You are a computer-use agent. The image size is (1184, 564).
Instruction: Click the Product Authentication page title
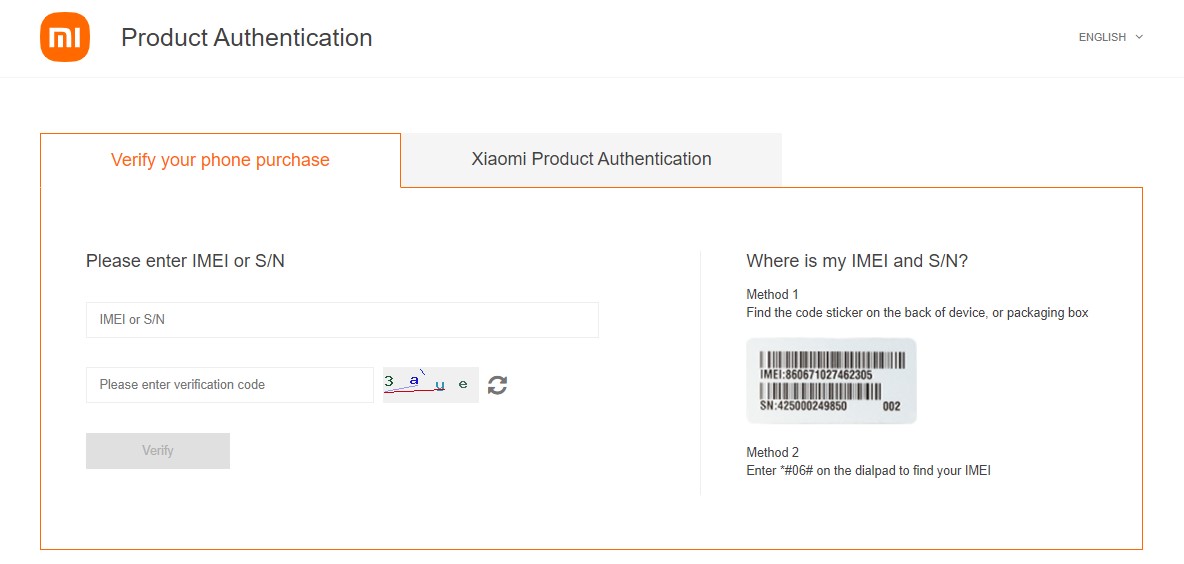[246, 38]
